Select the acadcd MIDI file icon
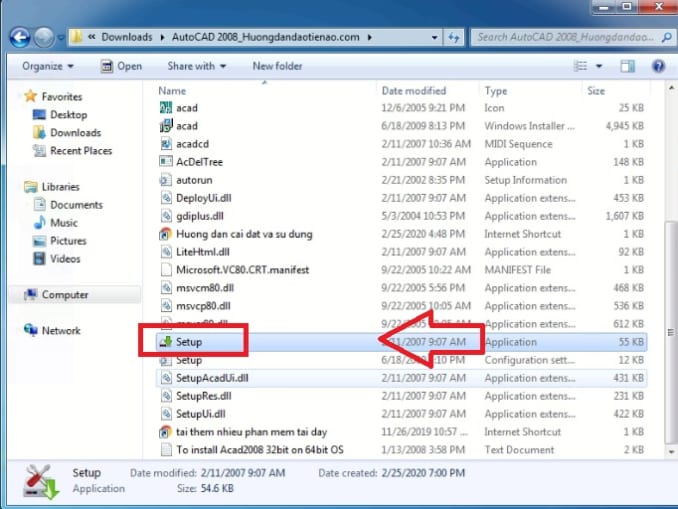The height and width of the screenshot is (509, 678). (166, 144)
